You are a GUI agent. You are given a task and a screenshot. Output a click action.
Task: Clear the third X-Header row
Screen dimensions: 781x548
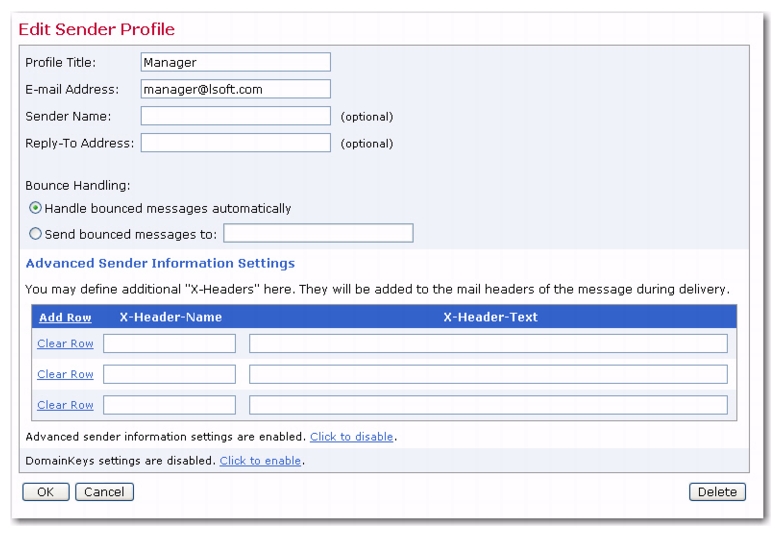tap(65, 406)
